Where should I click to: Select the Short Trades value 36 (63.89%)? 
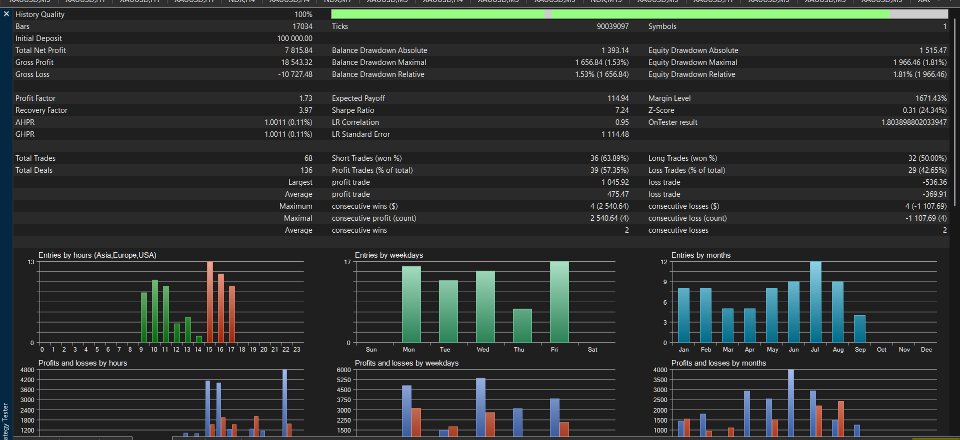coord(610,158)
